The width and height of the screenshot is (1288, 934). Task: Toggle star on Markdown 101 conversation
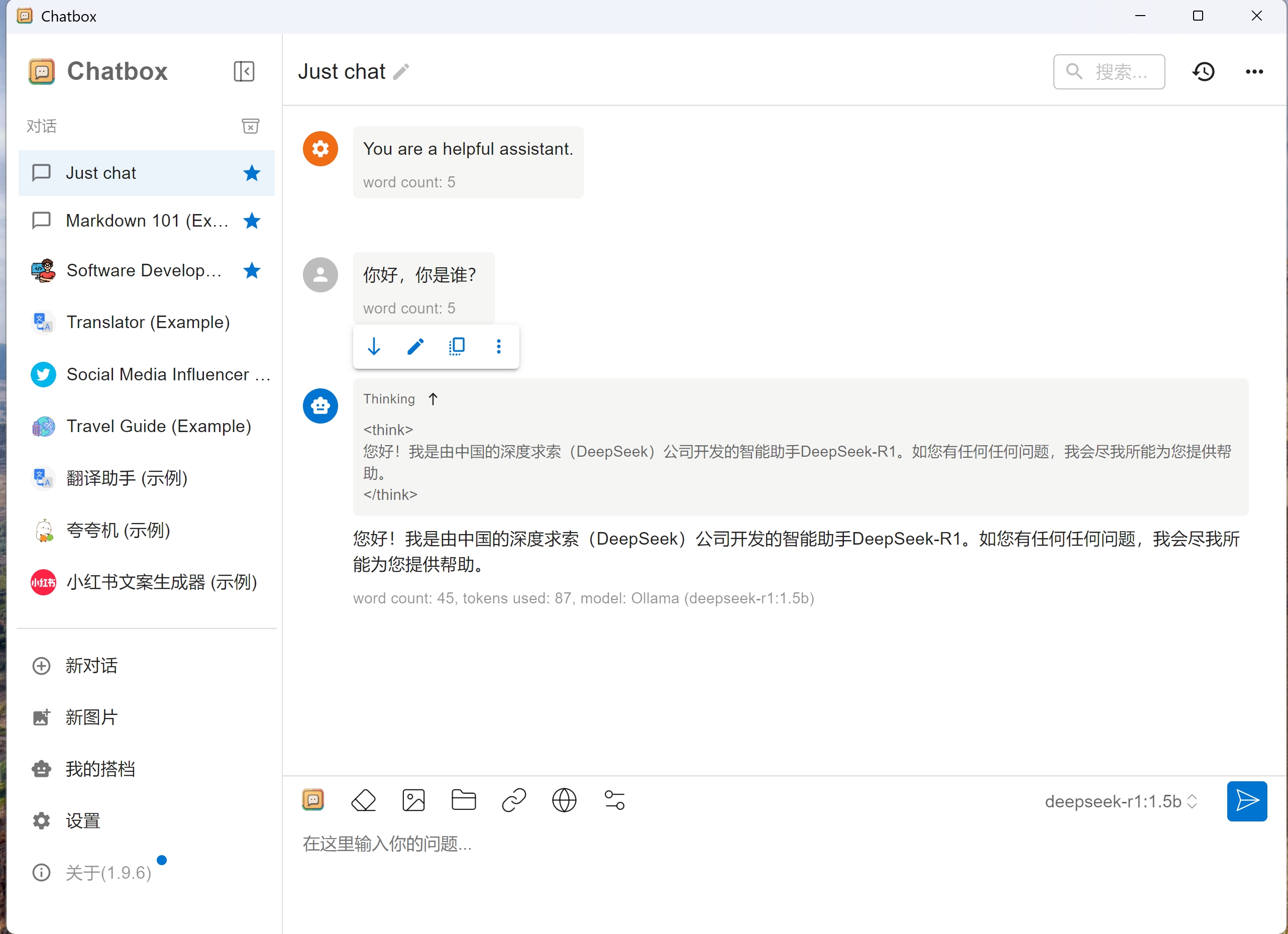coord(252,221)
